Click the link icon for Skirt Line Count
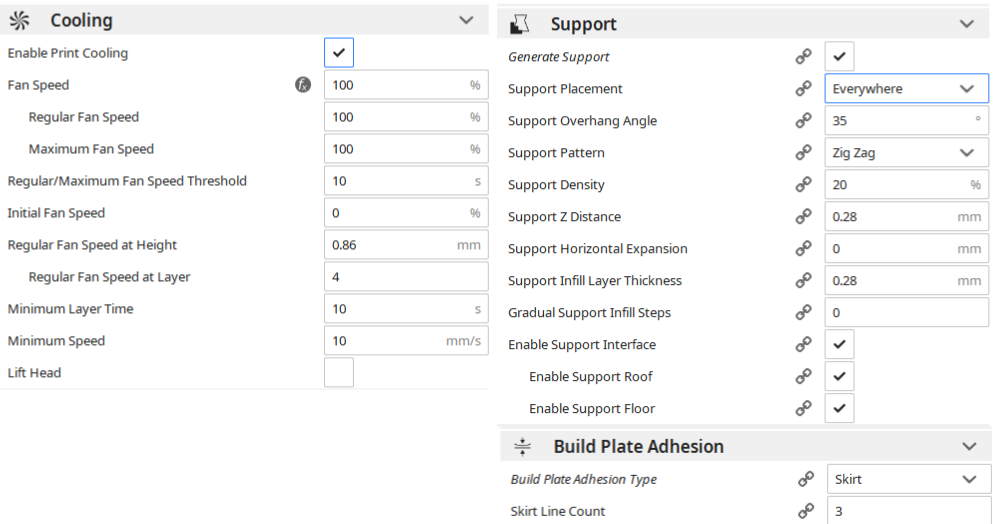Image resolution: width=996 pixels, height=524 pixels. coord(805,511)
